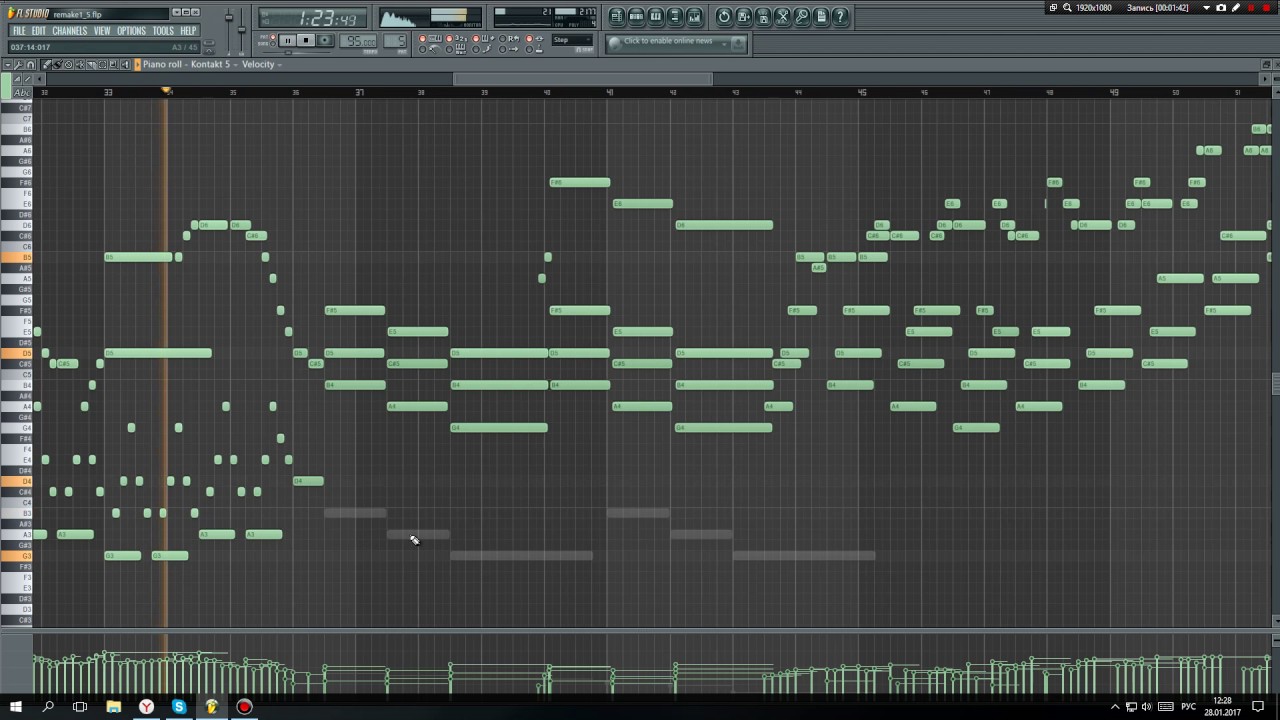The image size is (1280, 720).
Task: Select the Delete tool
Action: click(69, 64)
